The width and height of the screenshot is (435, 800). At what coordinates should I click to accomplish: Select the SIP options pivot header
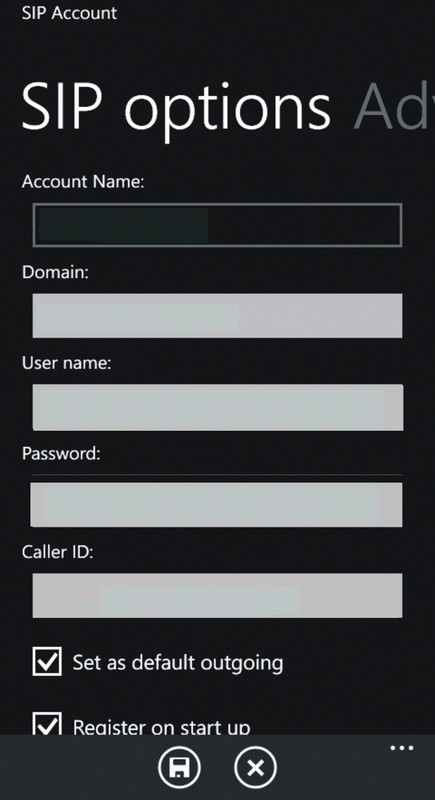(176, 107)
